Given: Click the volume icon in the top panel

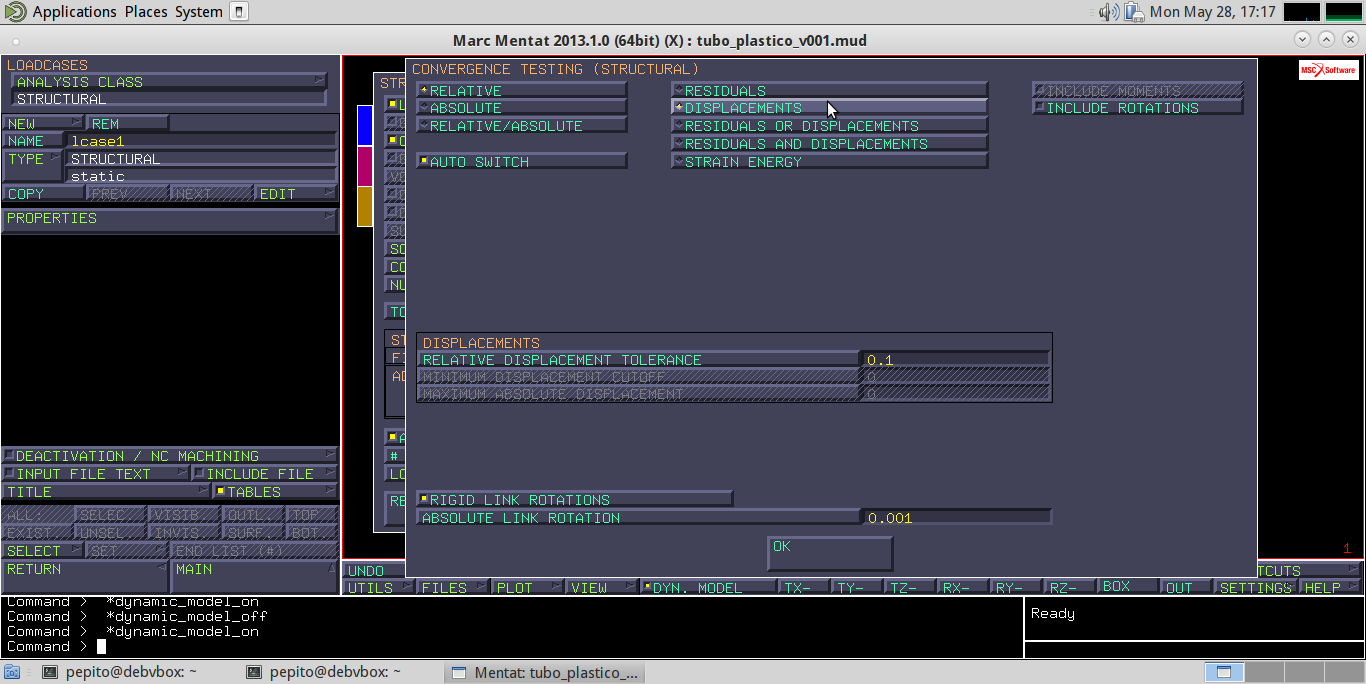Looking at the screenshot, I should pos(1109,12).
